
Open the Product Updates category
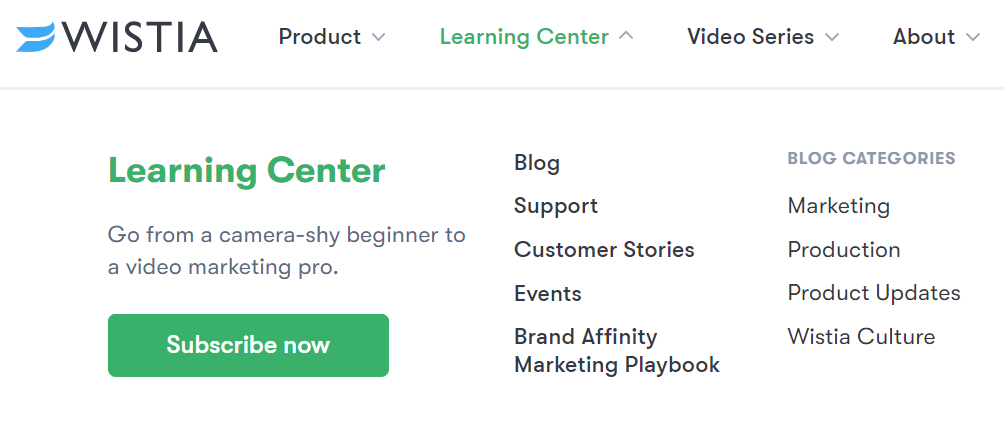[874, 293]
